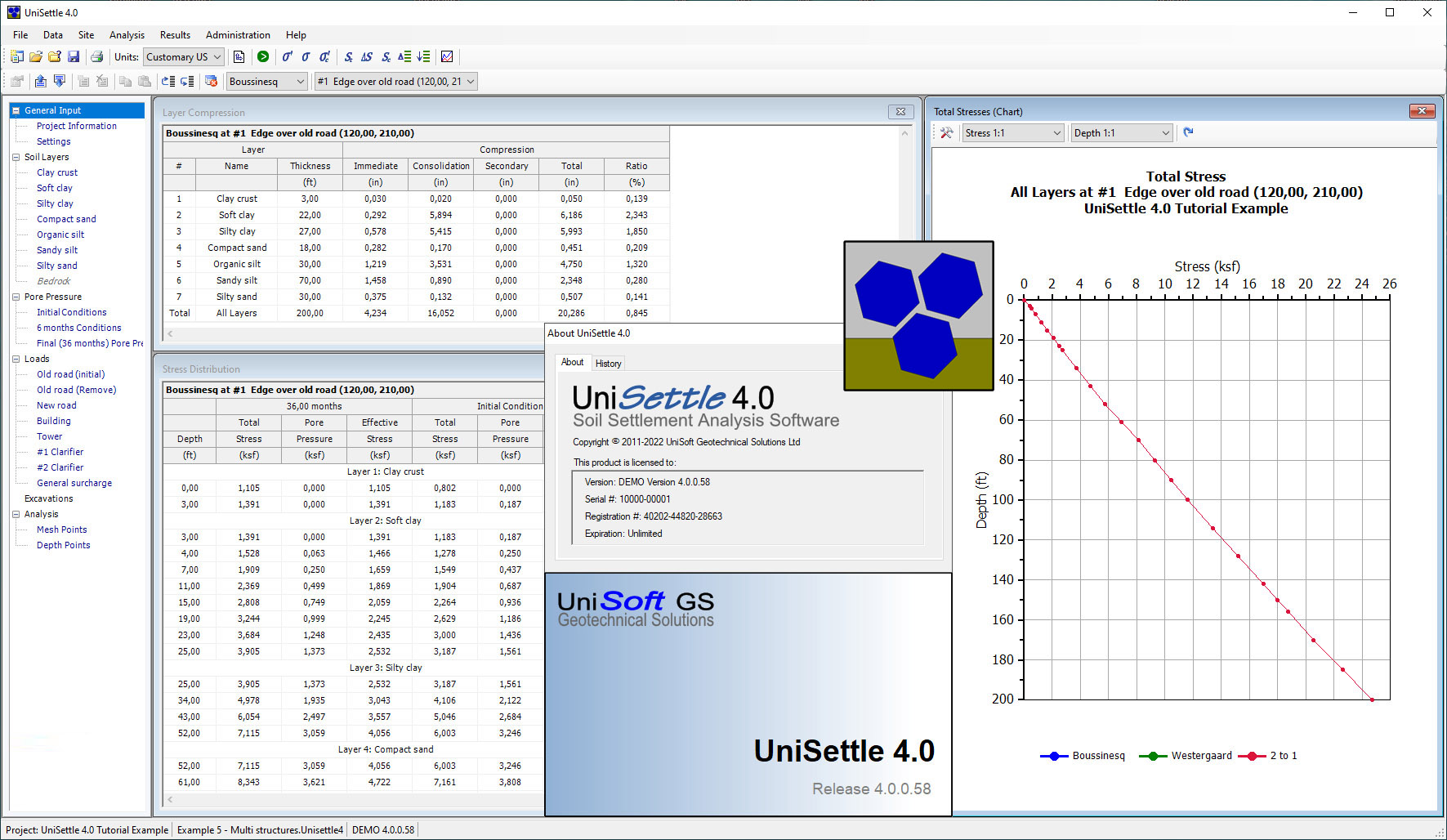Select Mesh Points under Analysis
This screenshot has width=1447, height=840.
coord(61,529)
